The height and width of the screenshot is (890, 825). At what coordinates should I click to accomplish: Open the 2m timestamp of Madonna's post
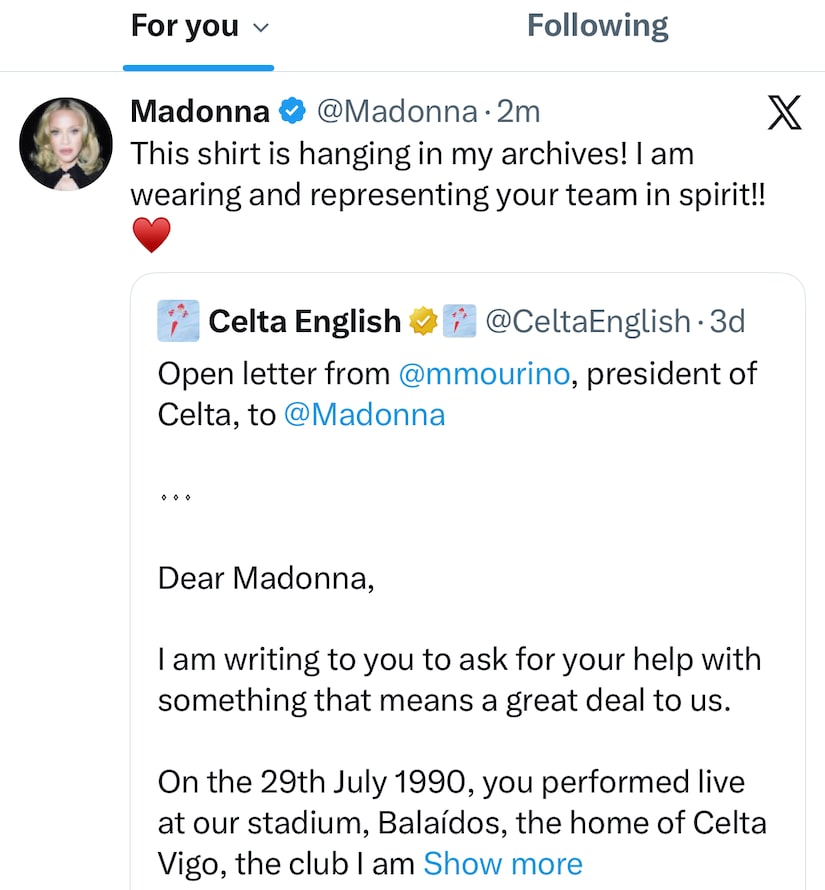(x=518, y=112)
